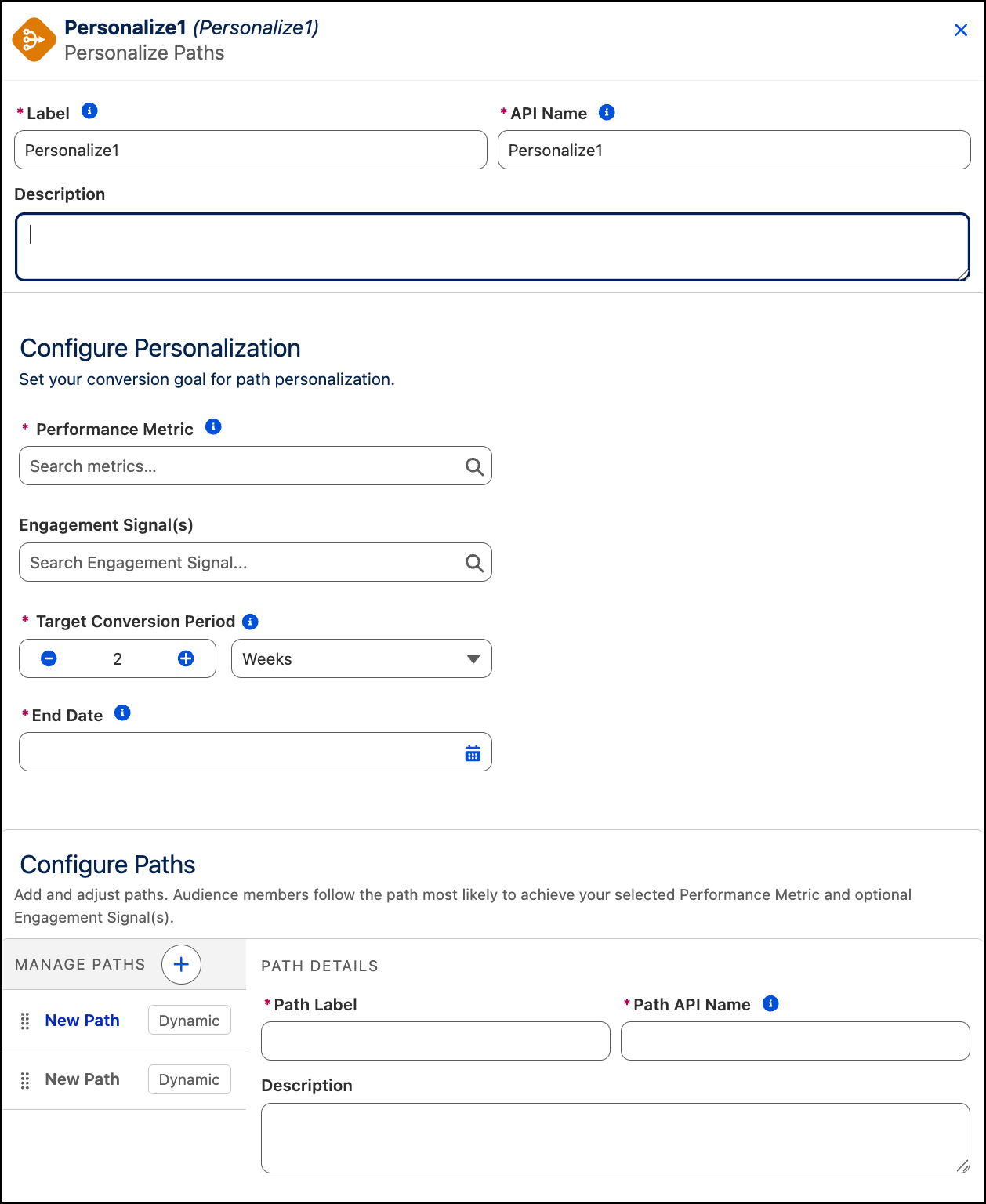The height and width of the screenshot is (1204, 986).
Task: Click the Personalize Paths subtitle text
Action: (x=144, y=53)
